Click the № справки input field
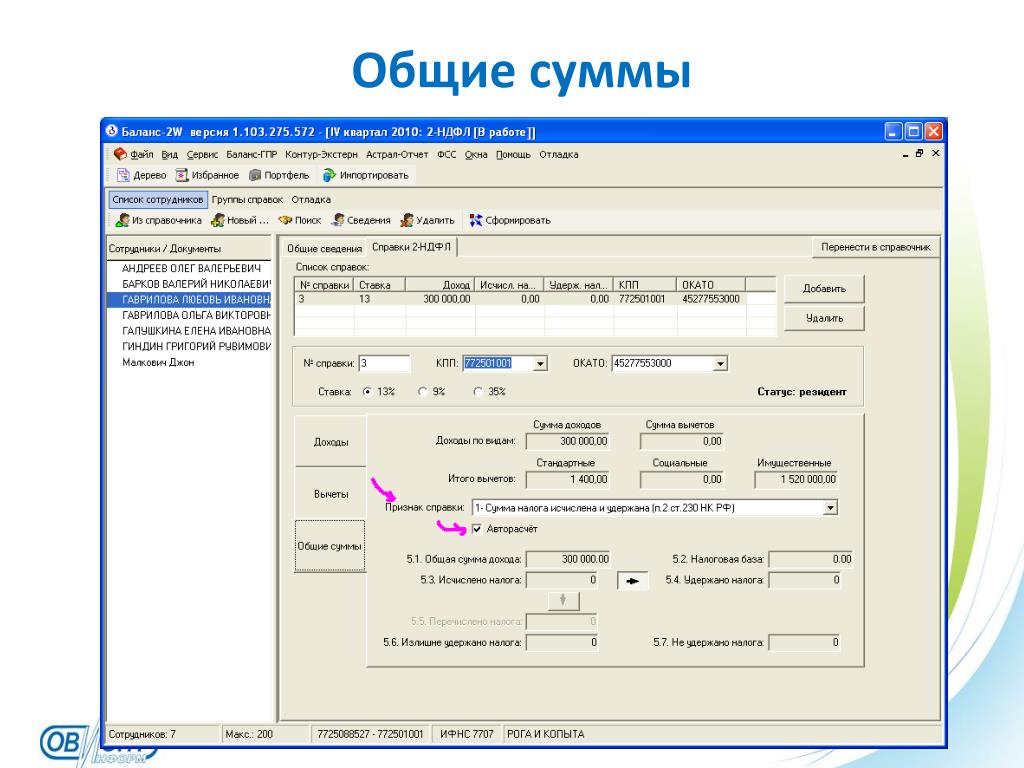This screenshot has width=1024, height=768. [x=385, y=364]
